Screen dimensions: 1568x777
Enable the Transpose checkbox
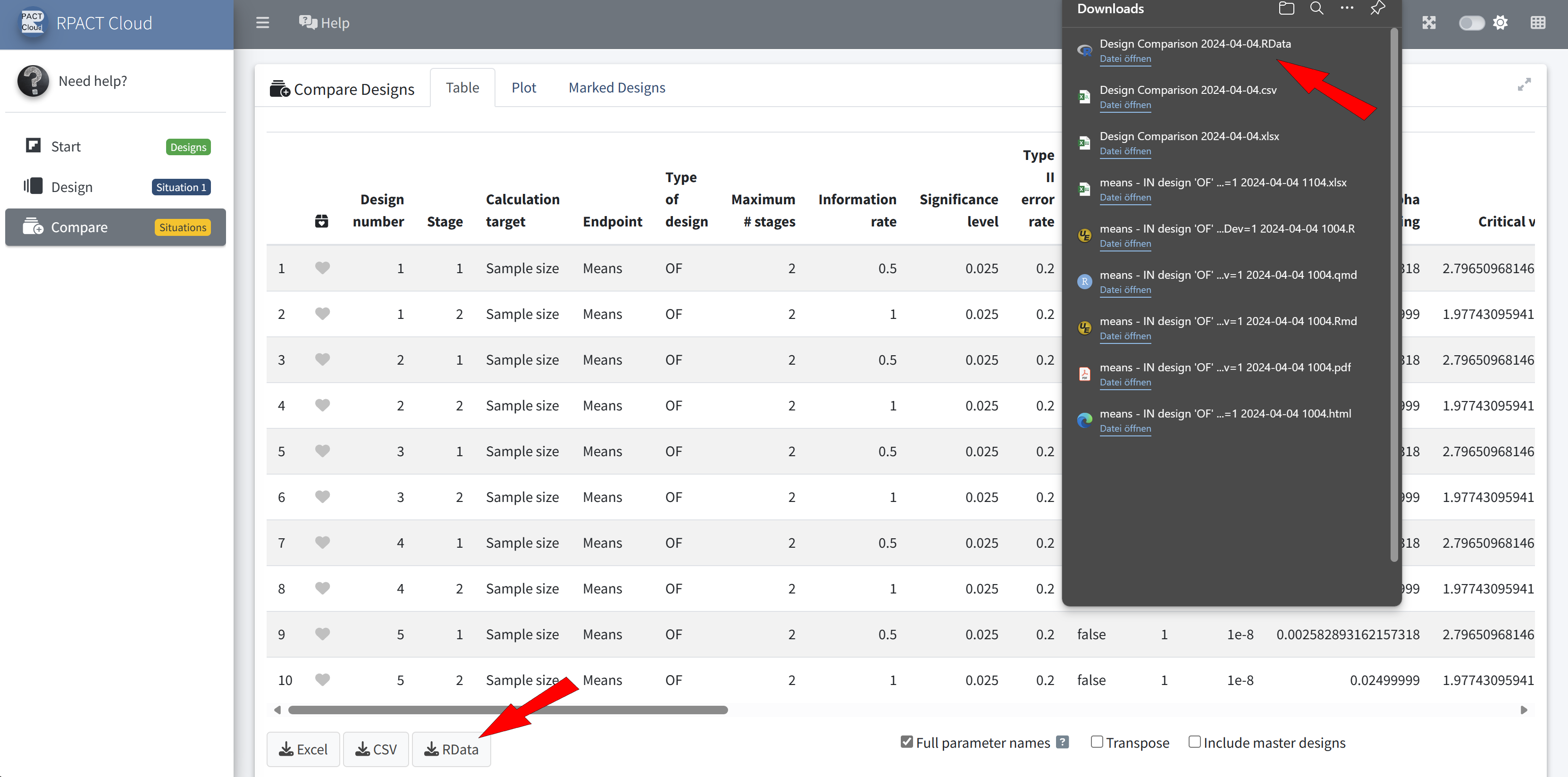[x=1096, y=742]
